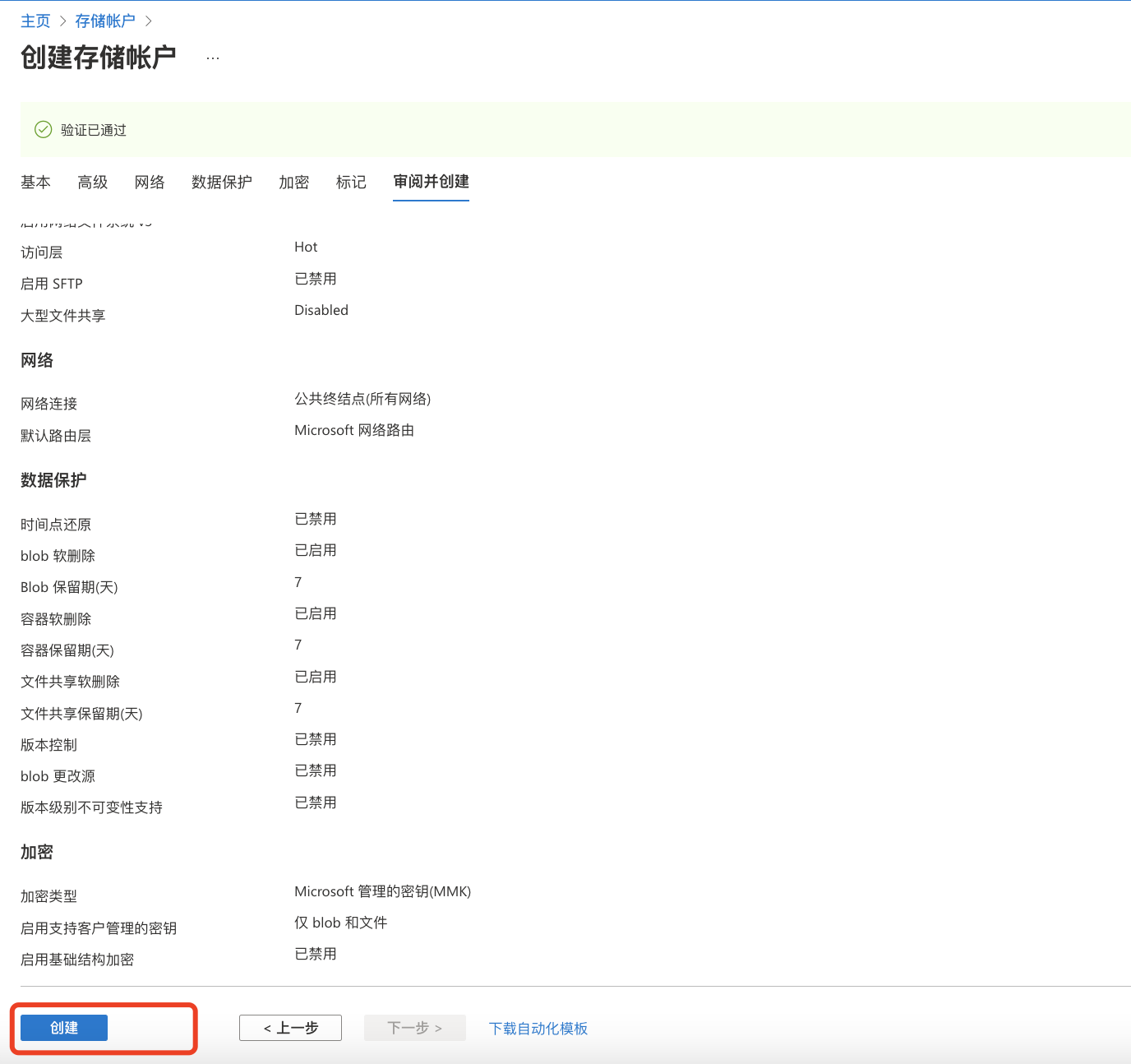Image resolution: width=1131 pixels, height=1064 pixels.
Task: Click the 网络 section heading
Action: 37,360
